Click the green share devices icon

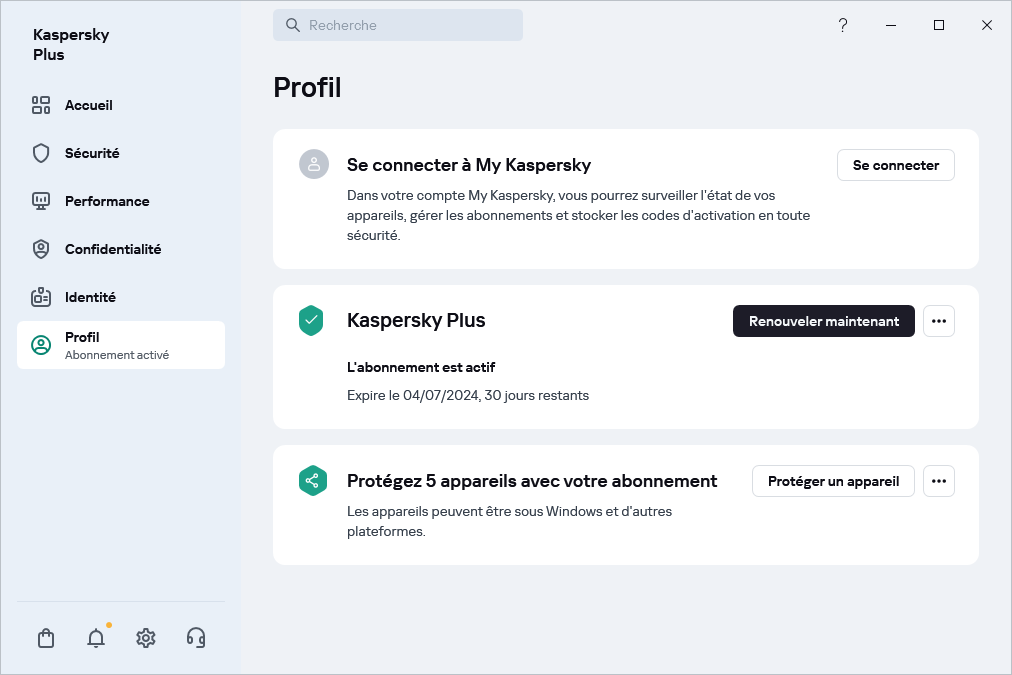tap(312, 481)
